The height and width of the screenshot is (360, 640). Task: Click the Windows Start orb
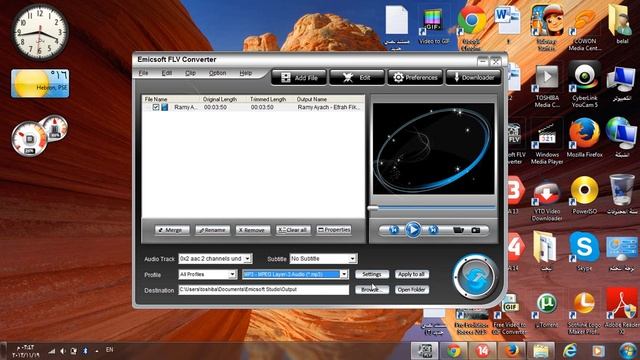[628, 351]
